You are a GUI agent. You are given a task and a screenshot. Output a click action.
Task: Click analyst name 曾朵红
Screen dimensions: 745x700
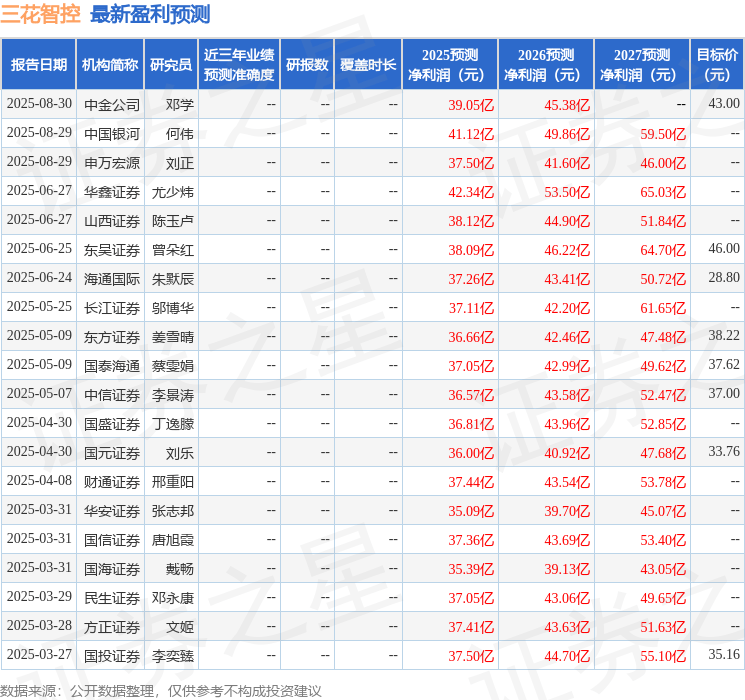tap(173, 249)
